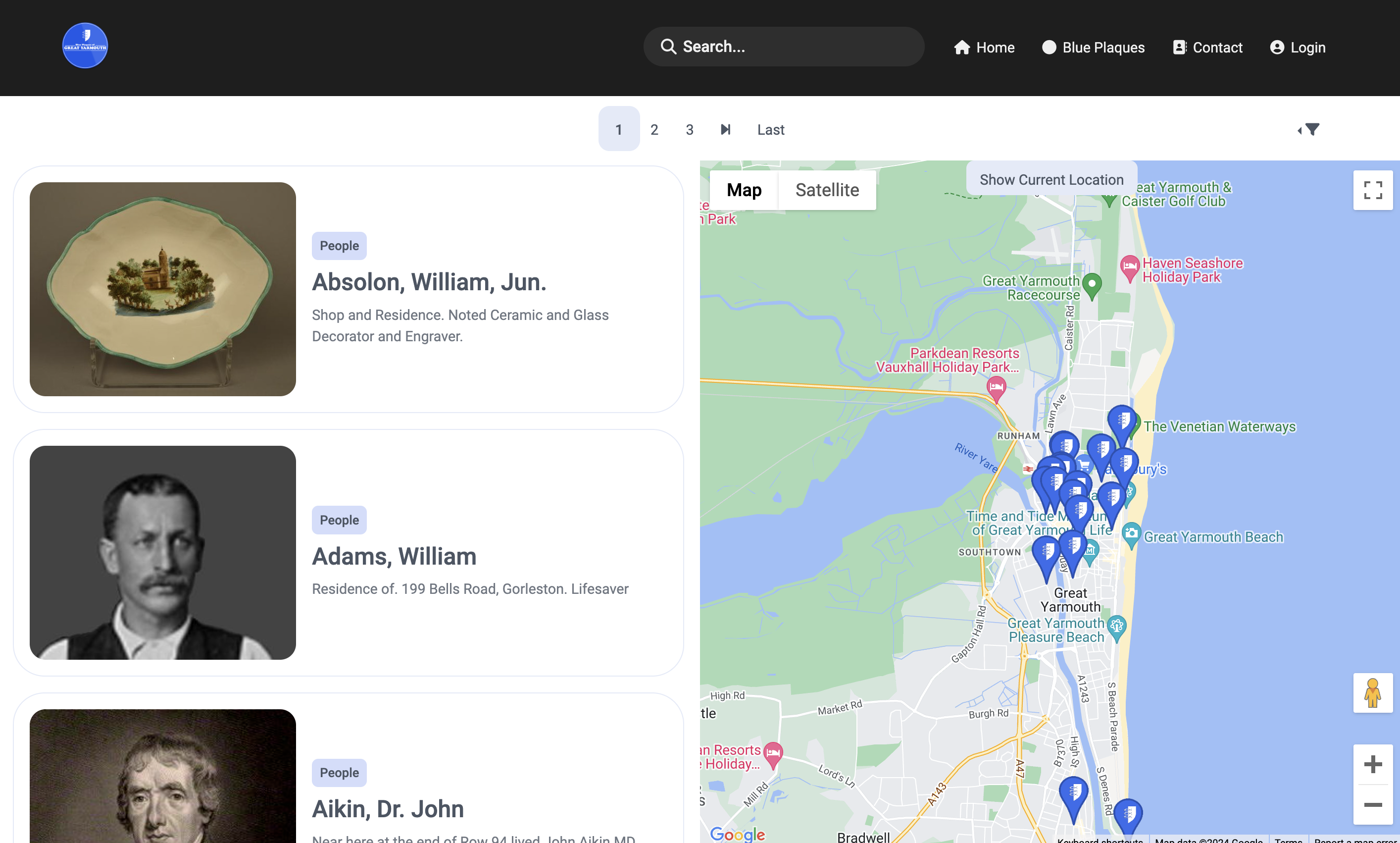Viewport: 1400px width, 843px height.
Task: Click the search magnifier icon
Action: click(x=668, y=47)
